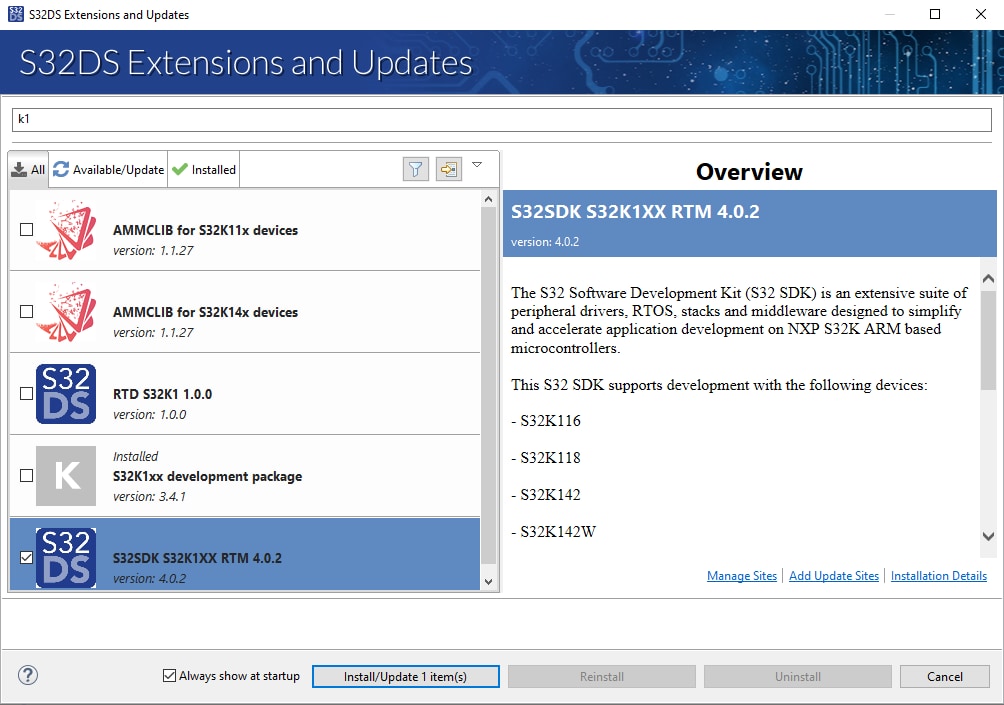Open help with the question mark icon
1004x705 pixels.
click(28, 675)
